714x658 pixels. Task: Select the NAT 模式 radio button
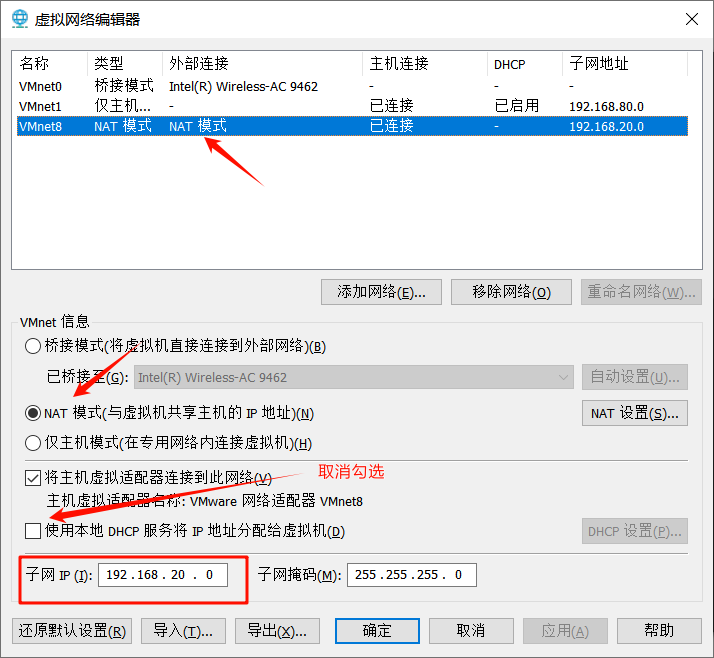tap(33, 413)
